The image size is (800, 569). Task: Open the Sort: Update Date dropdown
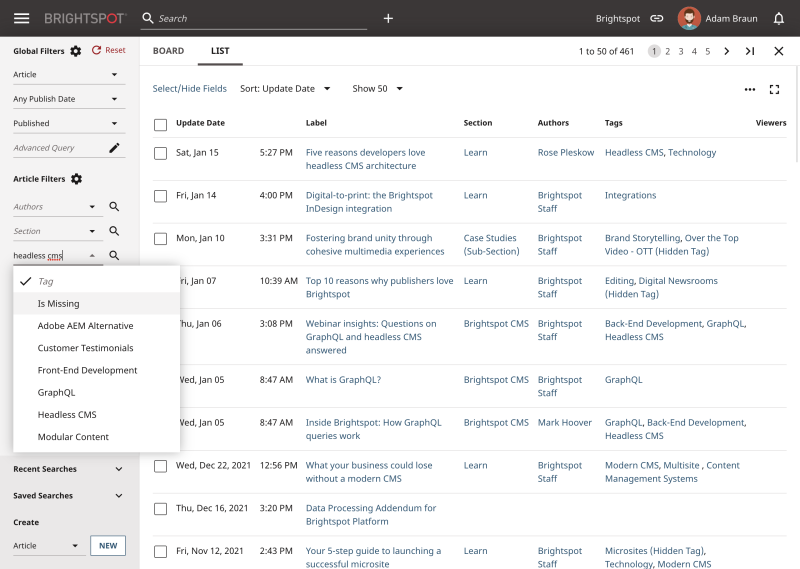pos(285,89)
